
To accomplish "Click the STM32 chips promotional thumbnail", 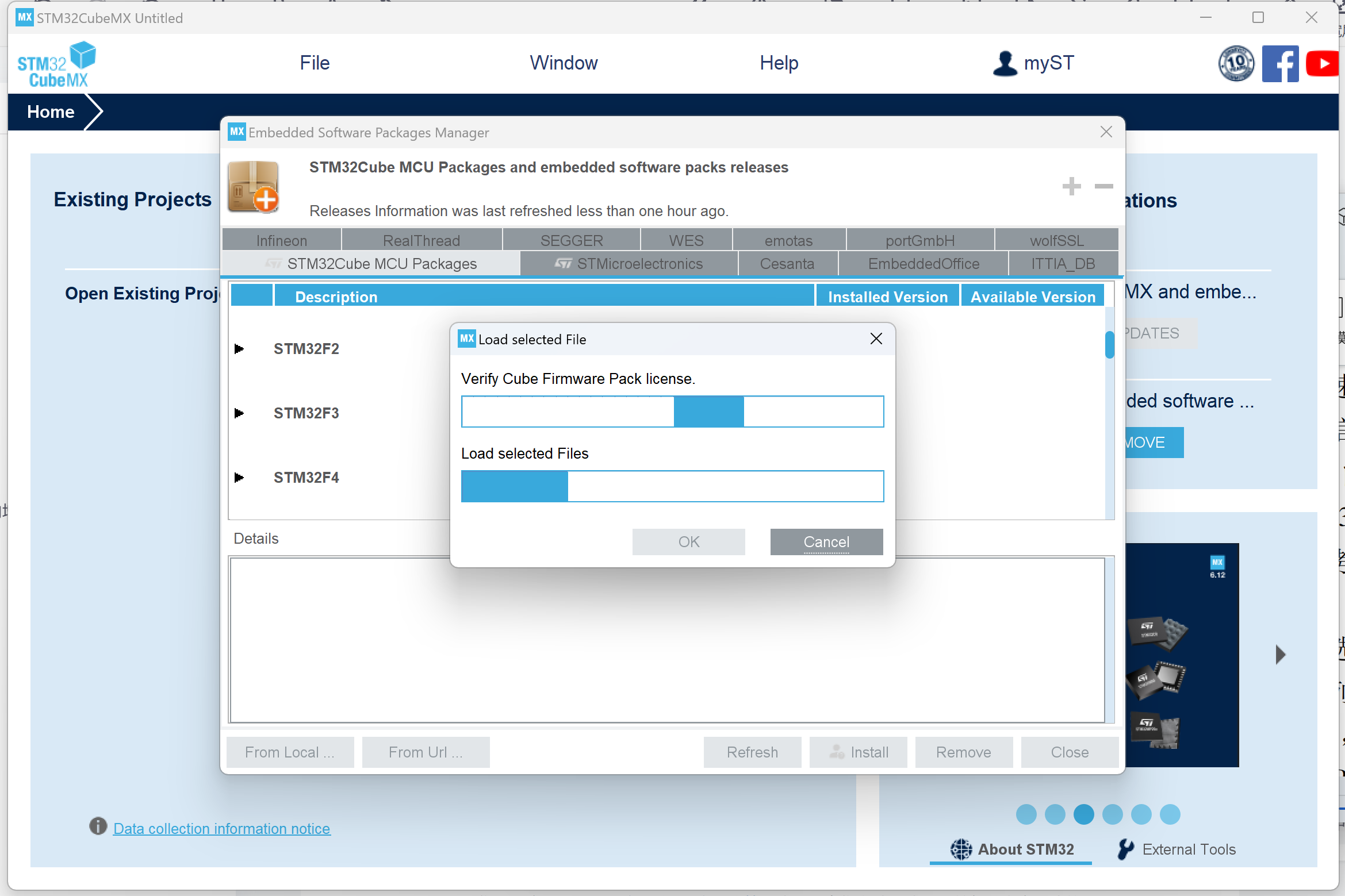I will click(1182, 655).
